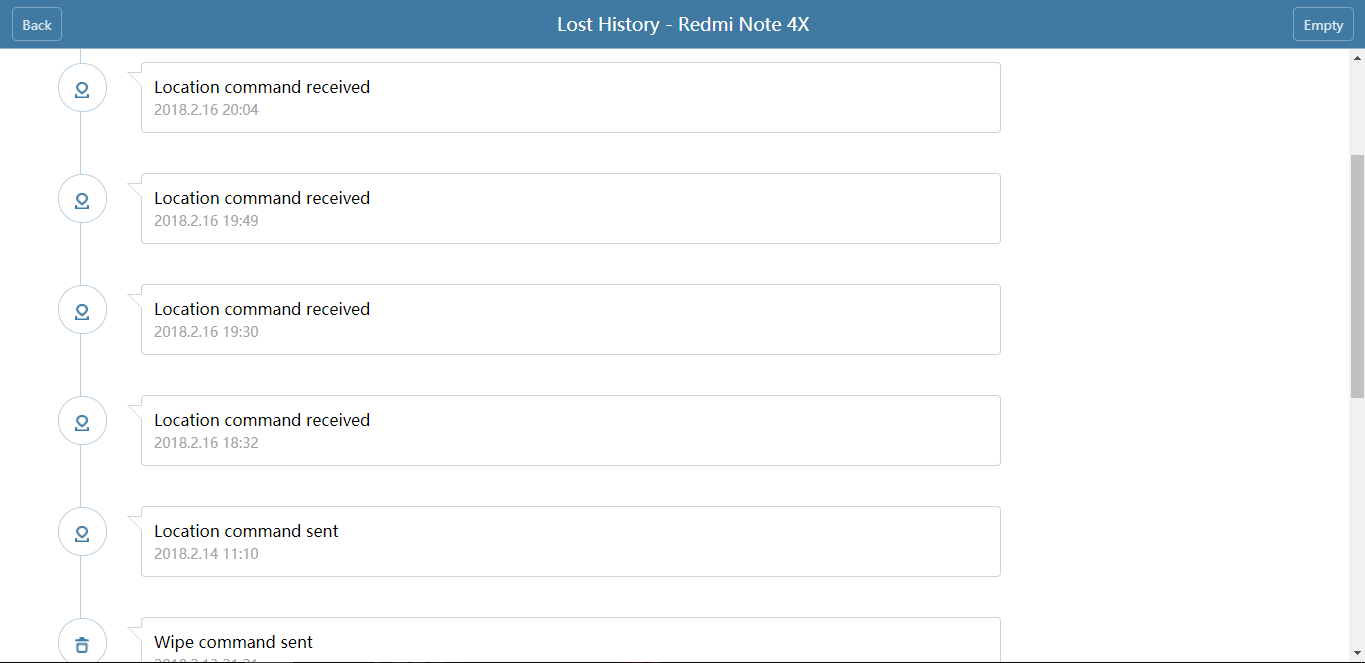Image resolution: width=1365 pixels, height=663 pixels.
Task: Open the Location command received 19:30 entry
Action: [570, 319]
